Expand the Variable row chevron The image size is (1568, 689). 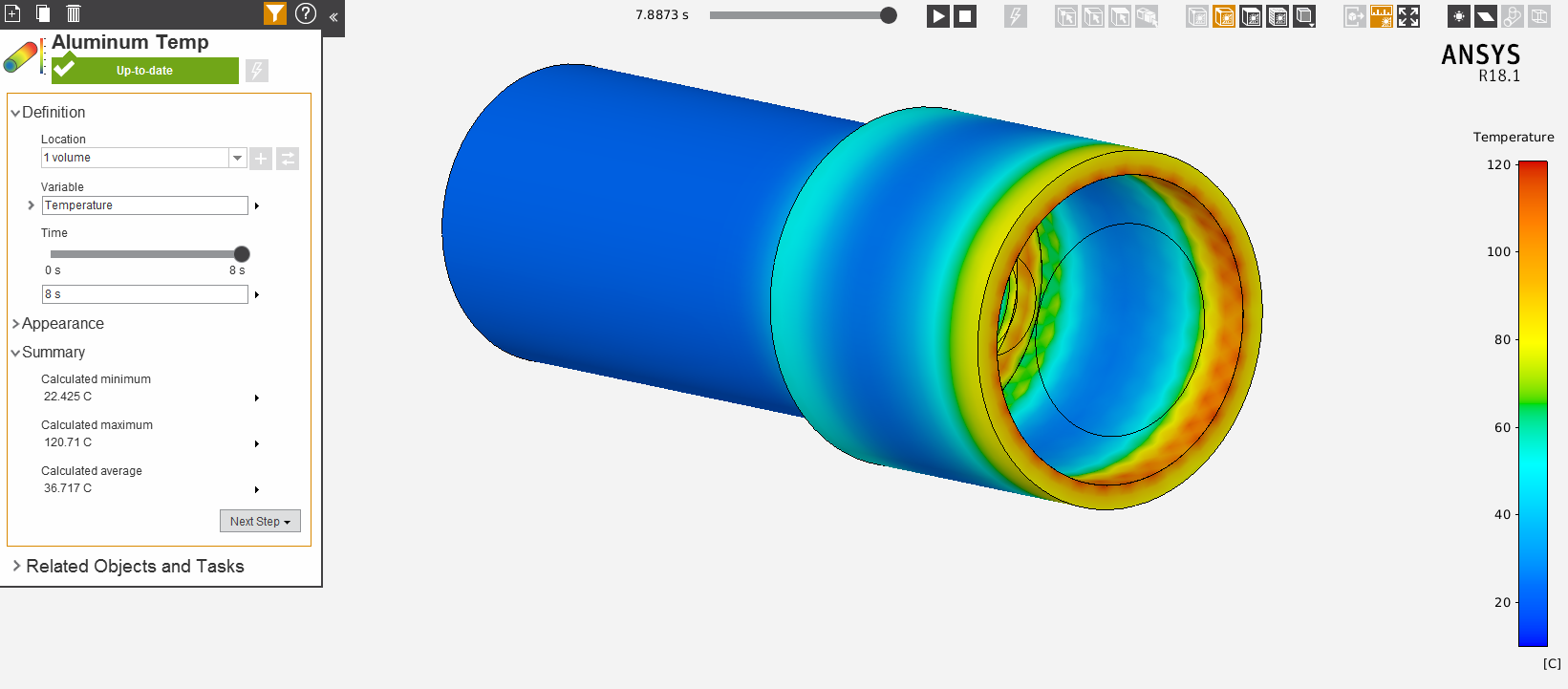(x=31, y=205)
